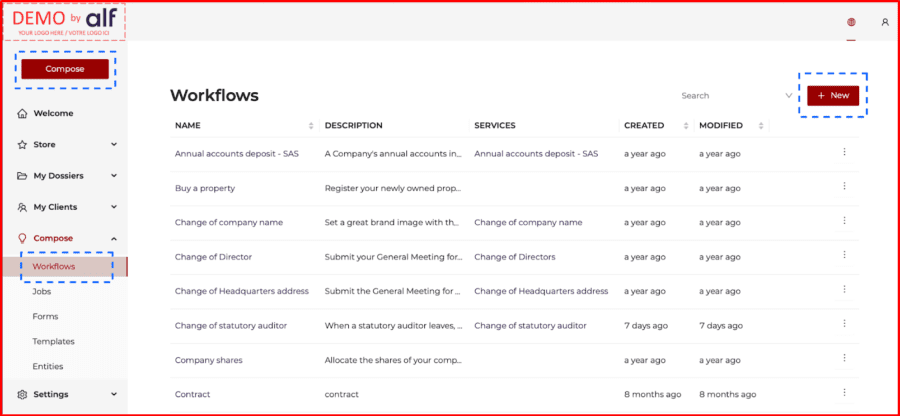Click the lowercase 'contract' description cell
The width and height of the screenshot is (900, 416).
(342, 395)
